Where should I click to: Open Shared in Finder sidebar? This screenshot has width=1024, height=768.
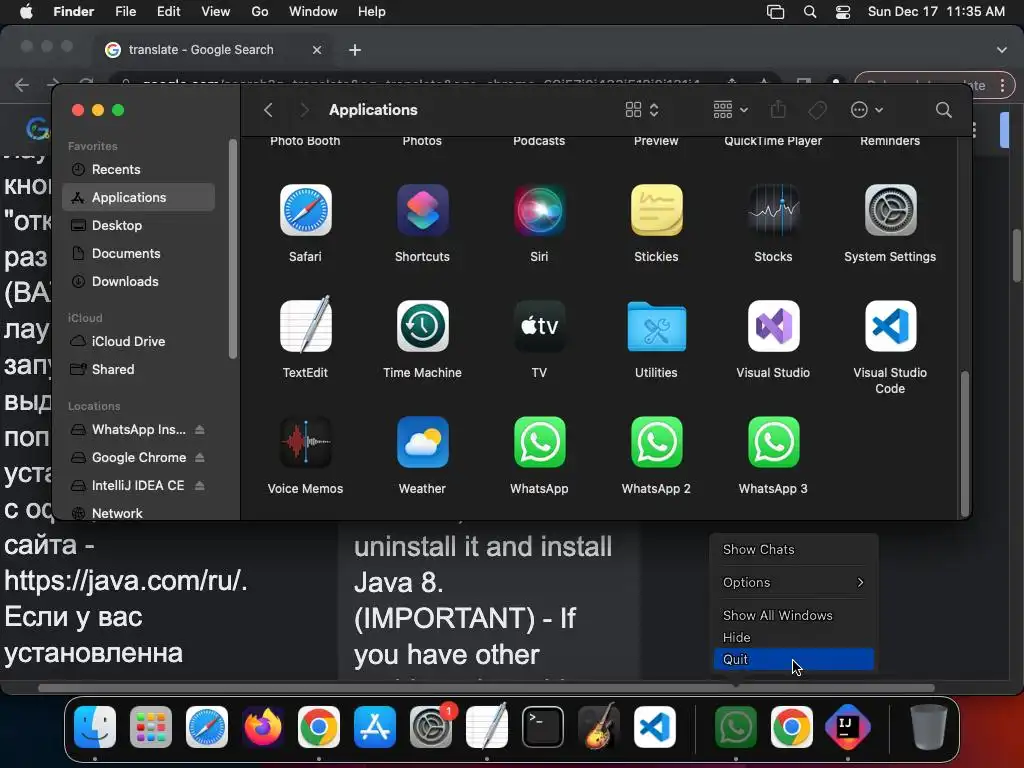pos(138,370)
